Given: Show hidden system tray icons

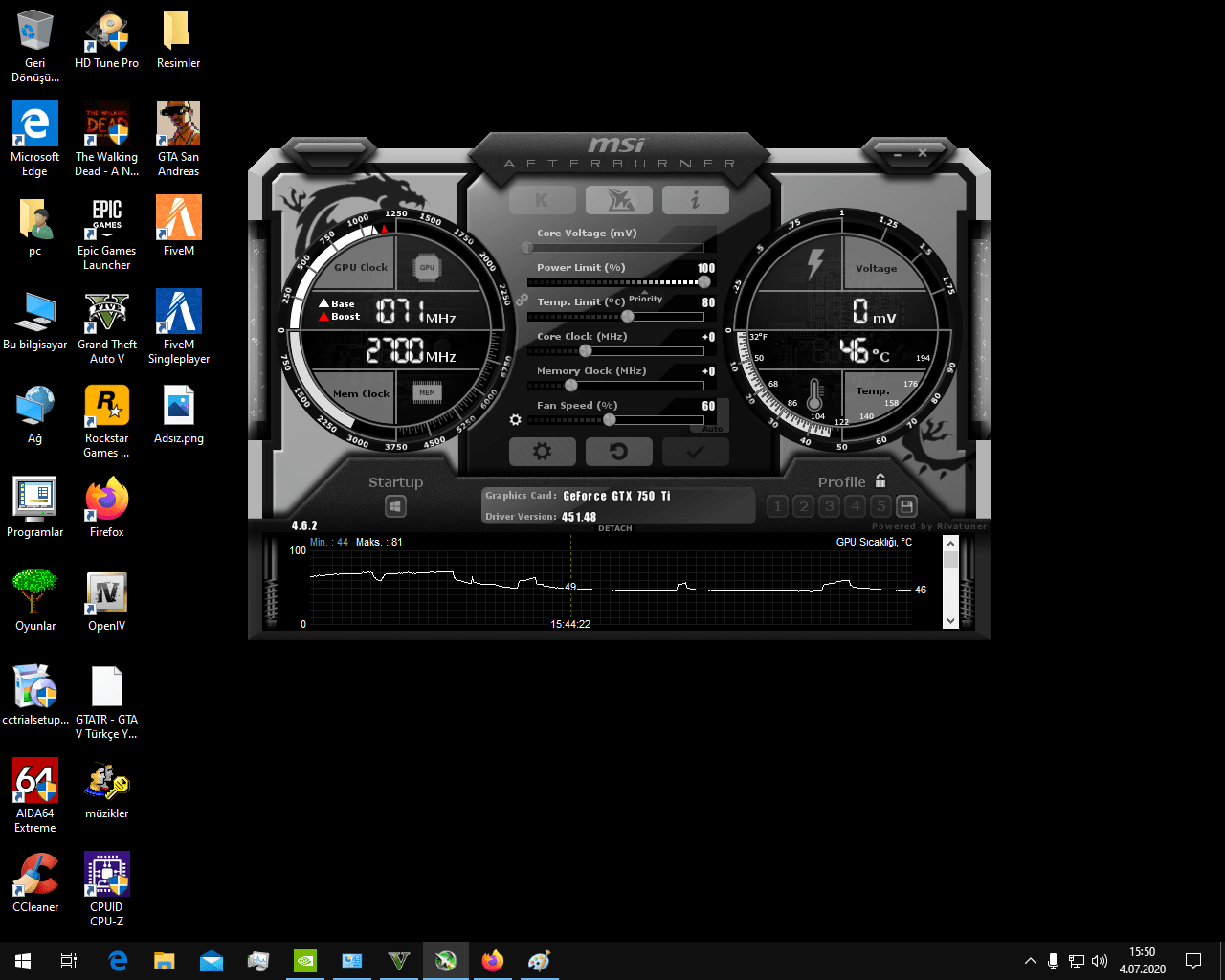Looking at the screenshot, I should 1030,961.
